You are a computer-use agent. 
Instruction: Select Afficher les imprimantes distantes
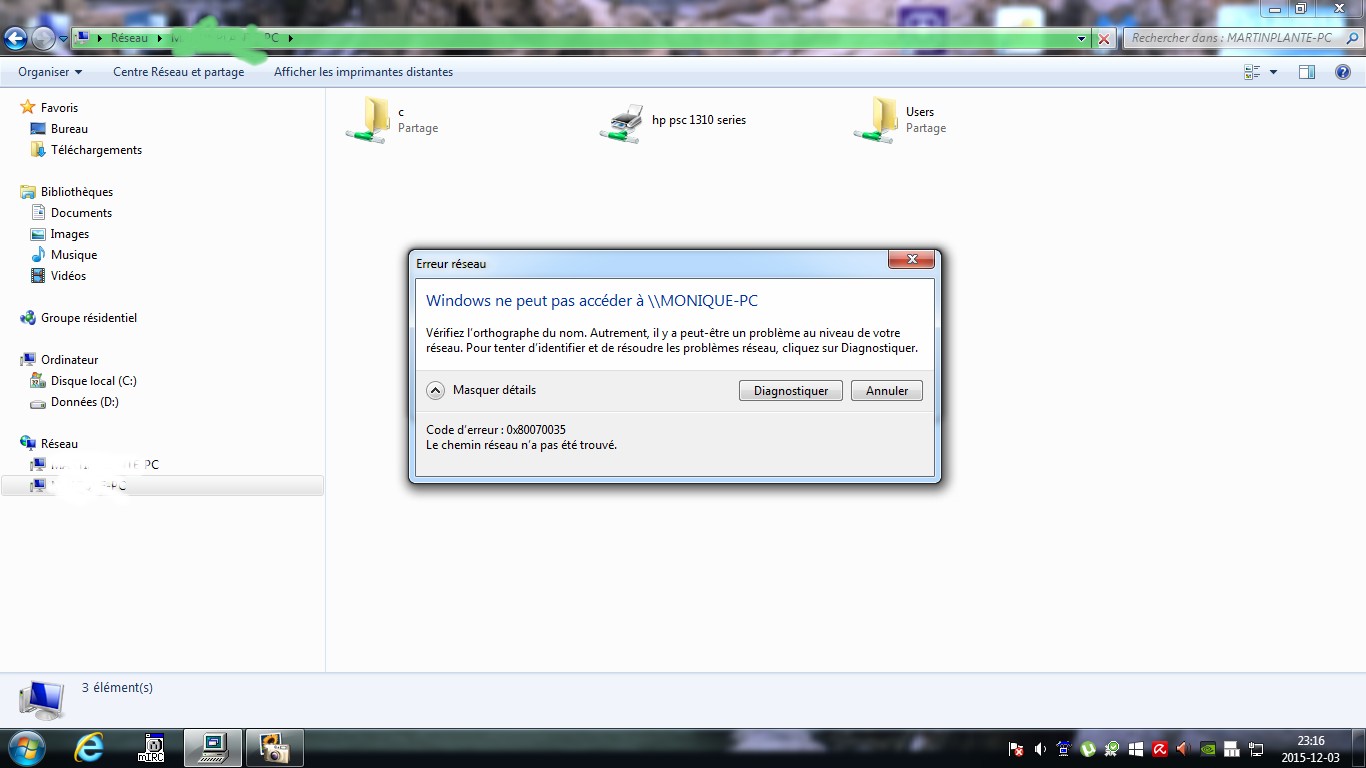click(x=363, y=72)
